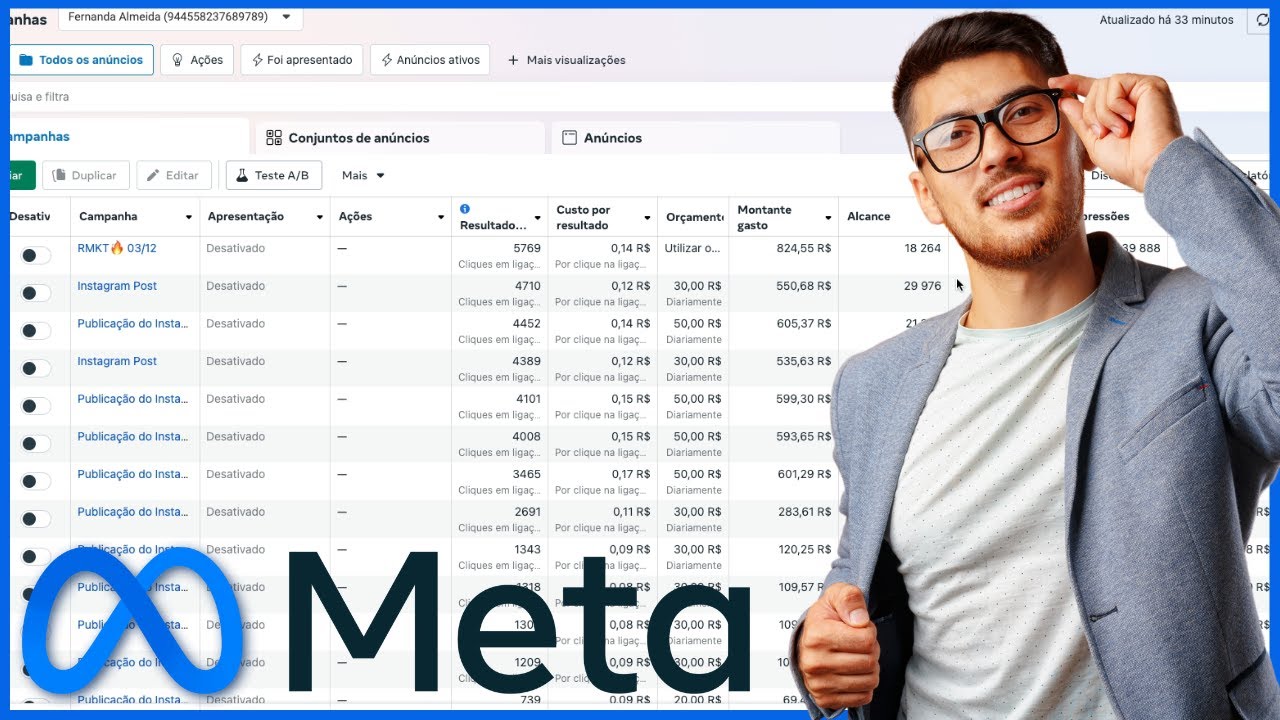The width and height of the screenshot is (1280, 720).
Task: Click the 593,65 R$ amount spent cell
Action: point(803,437)
